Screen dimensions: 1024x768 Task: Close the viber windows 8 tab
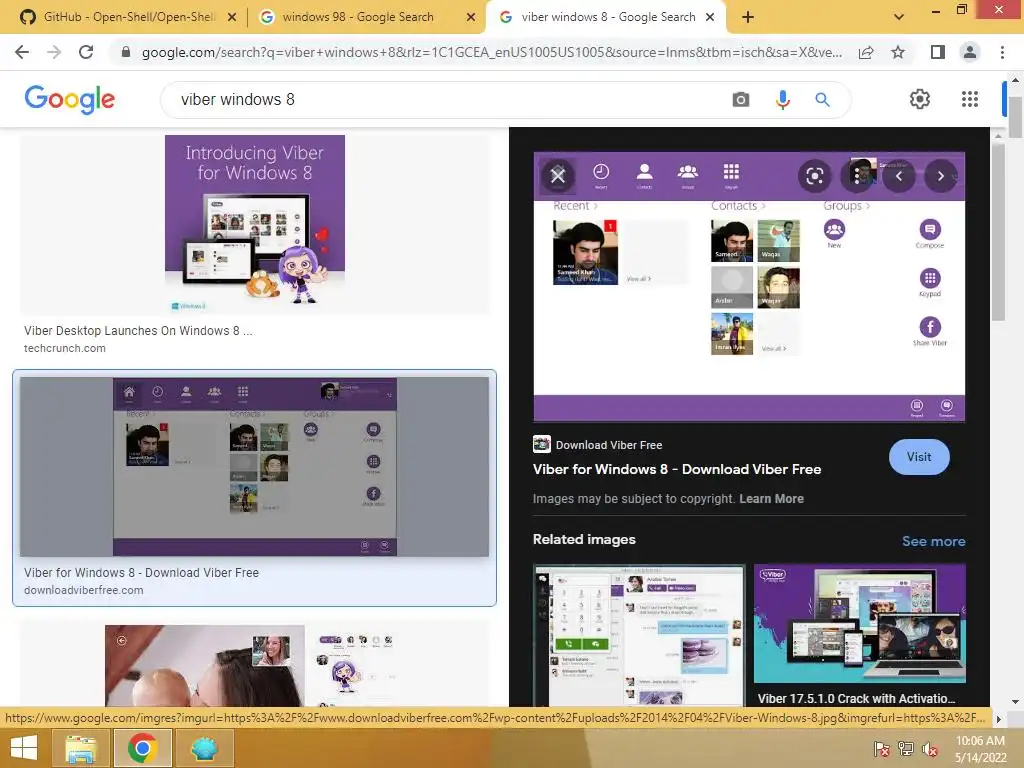(711, 18)
